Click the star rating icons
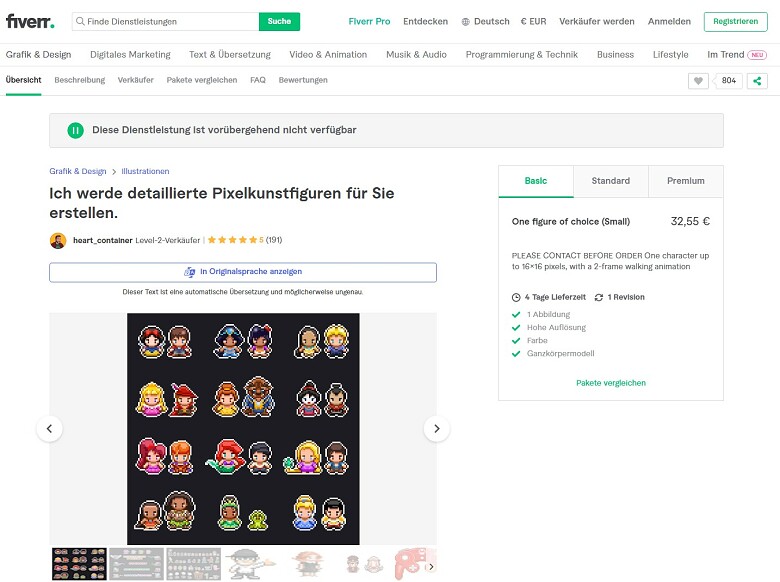The height and width of the screenshot is (582, 780). 232,240
